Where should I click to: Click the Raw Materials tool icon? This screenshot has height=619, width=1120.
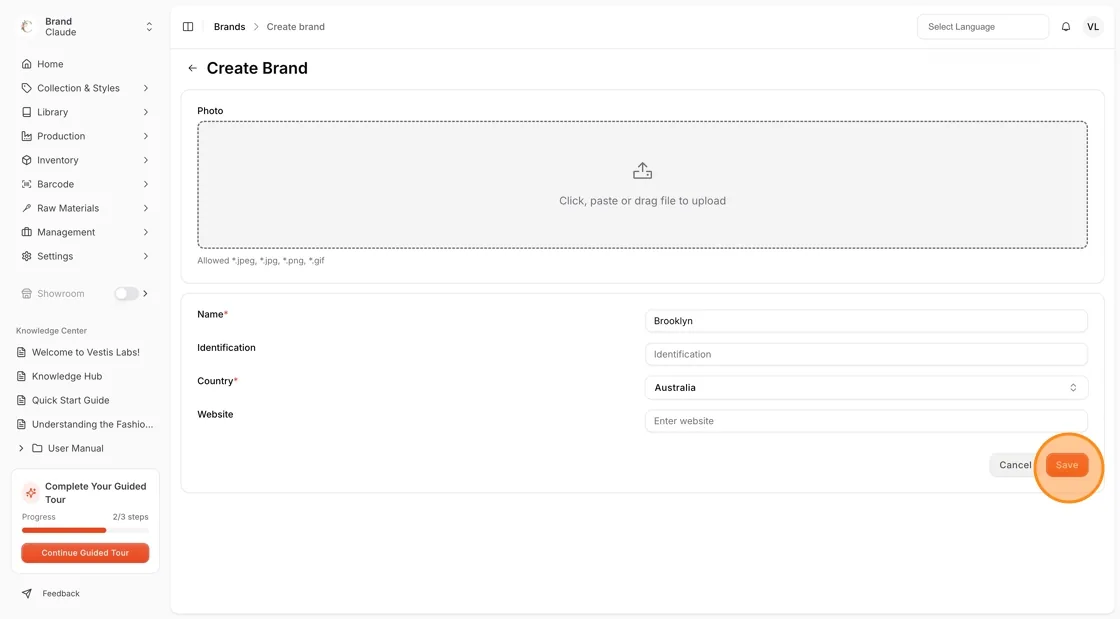26,208
